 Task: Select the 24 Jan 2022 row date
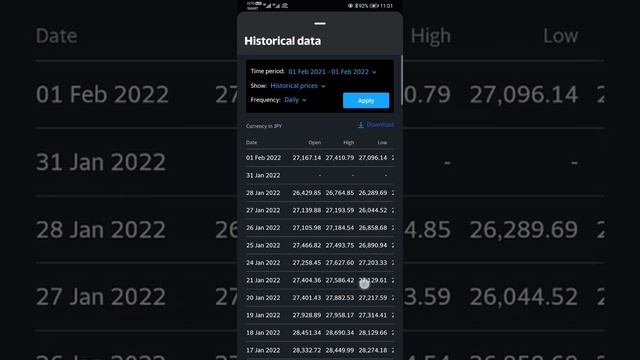tap(263, 263)
